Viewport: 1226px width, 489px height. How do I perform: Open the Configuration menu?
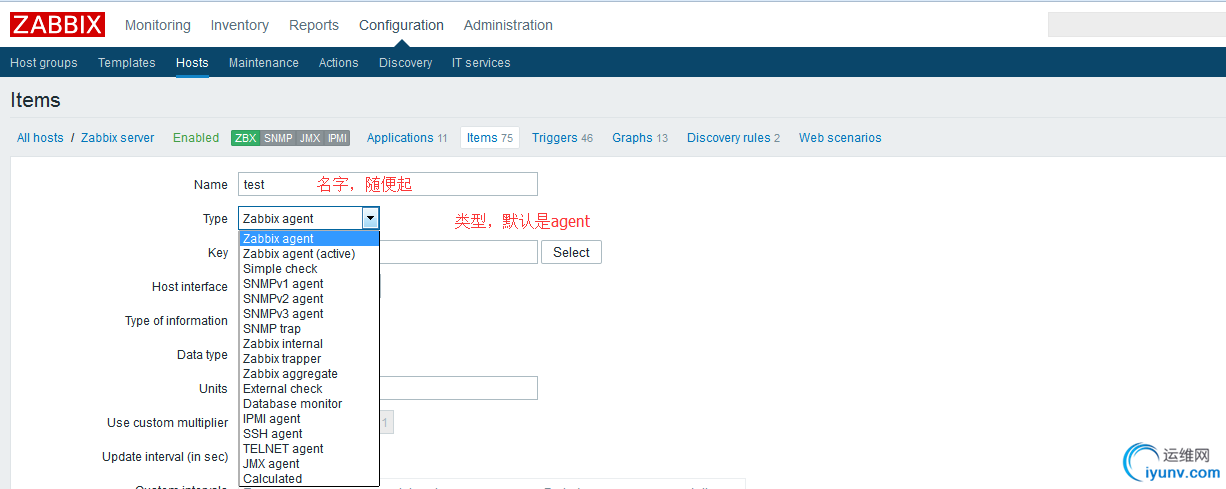(x=401, y=25)
